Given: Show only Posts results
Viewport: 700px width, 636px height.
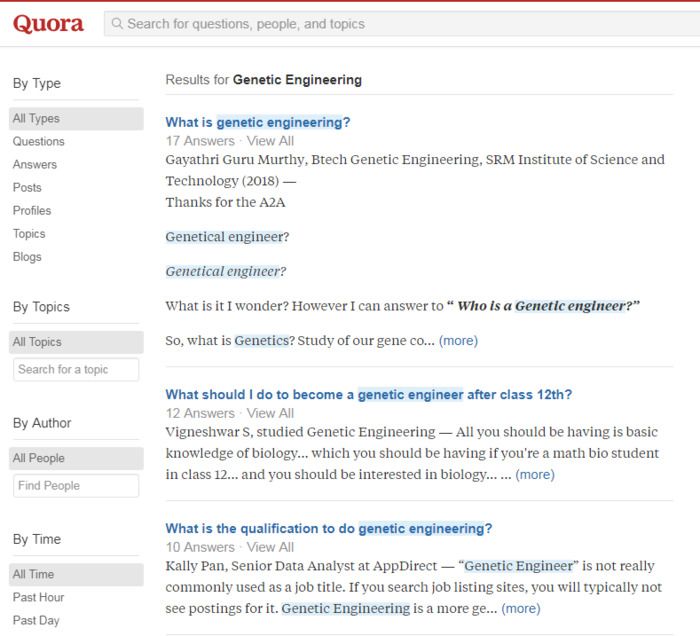Looking at the screenshot, I should [28, 187].
